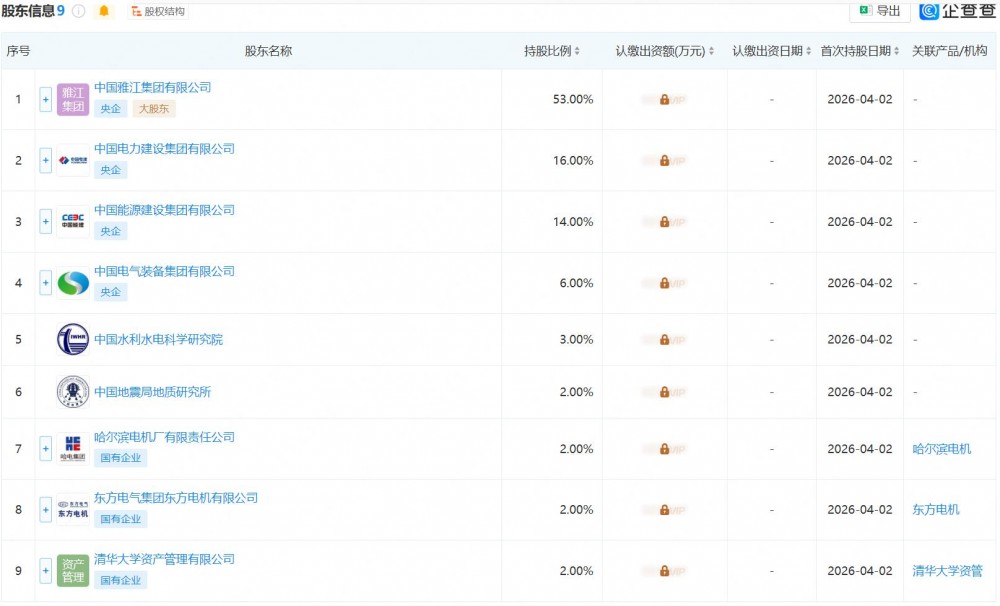
Task: Open the 哈尔滨电机 related product link
Action: 941,448
